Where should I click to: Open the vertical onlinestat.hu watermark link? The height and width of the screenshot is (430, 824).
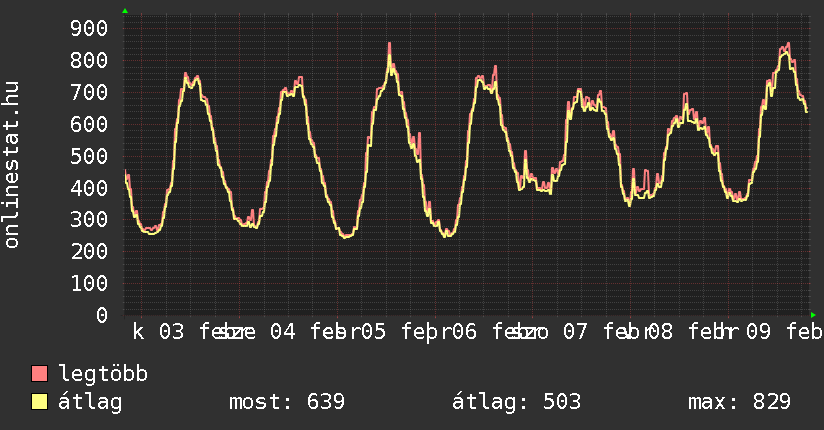(x=12, y=165)
